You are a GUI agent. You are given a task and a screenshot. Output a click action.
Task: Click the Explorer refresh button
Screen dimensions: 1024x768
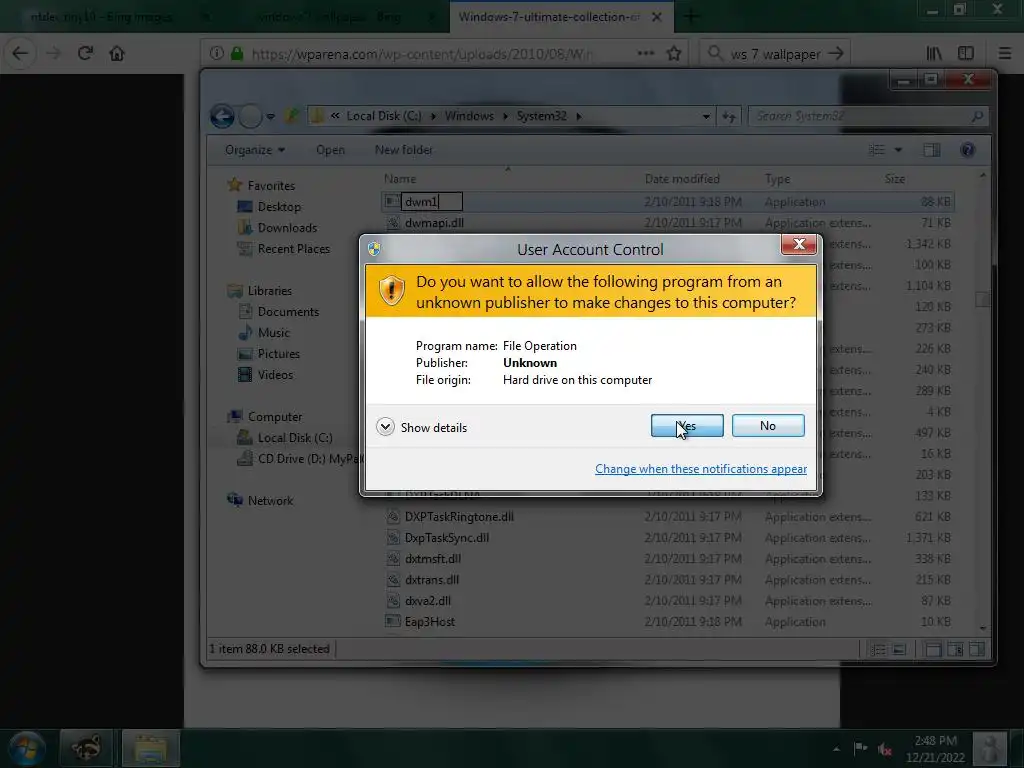[729, 117]
